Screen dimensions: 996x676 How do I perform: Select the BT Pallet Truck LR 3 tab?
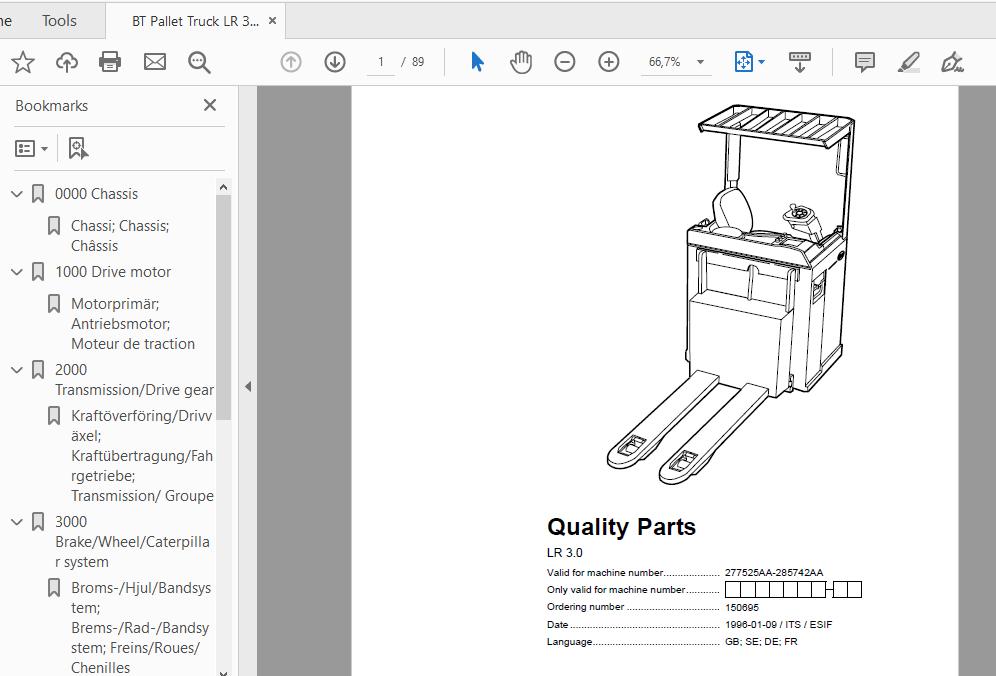195,21
